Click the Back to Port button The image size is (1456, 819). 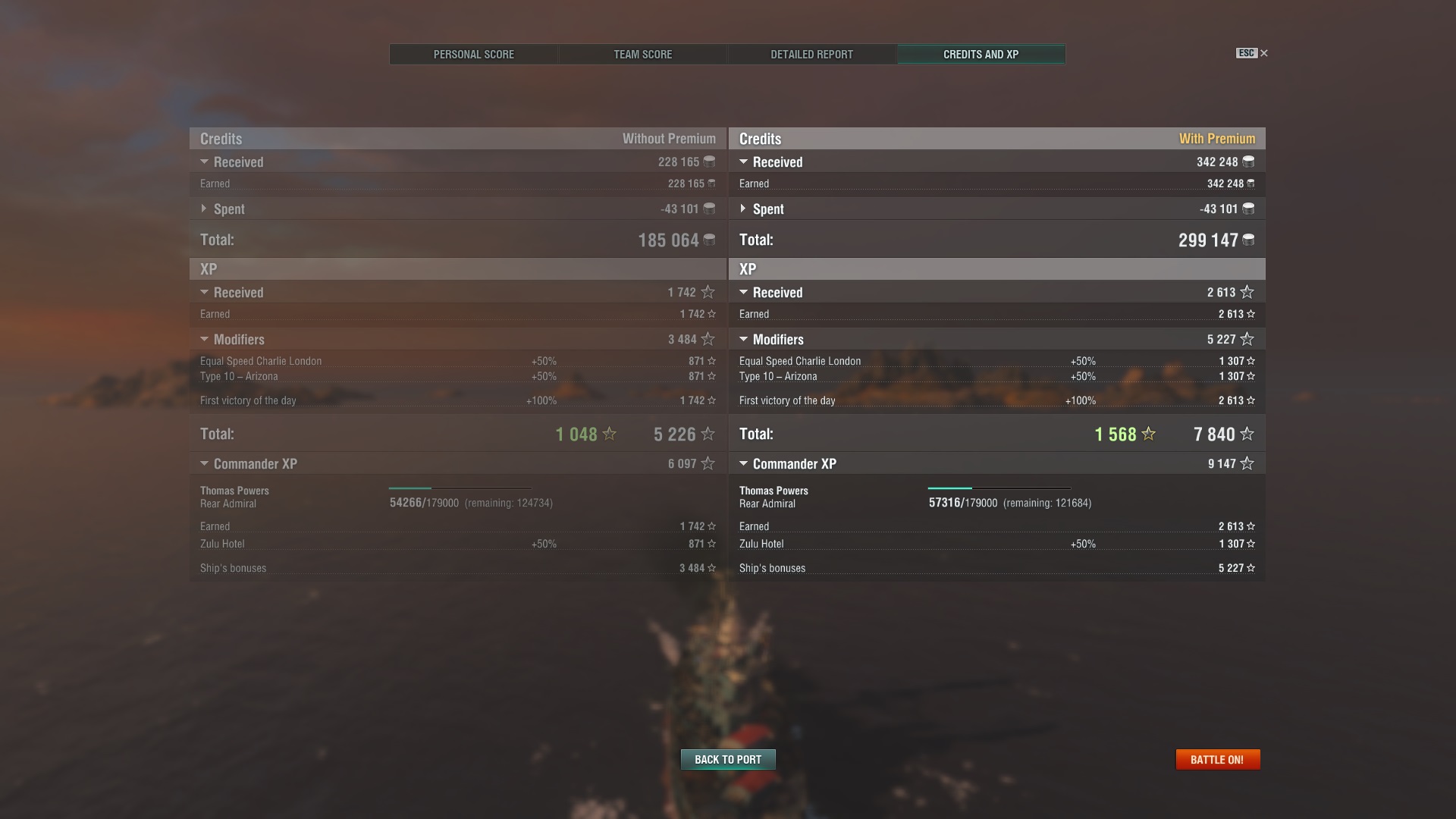(728, 759)
